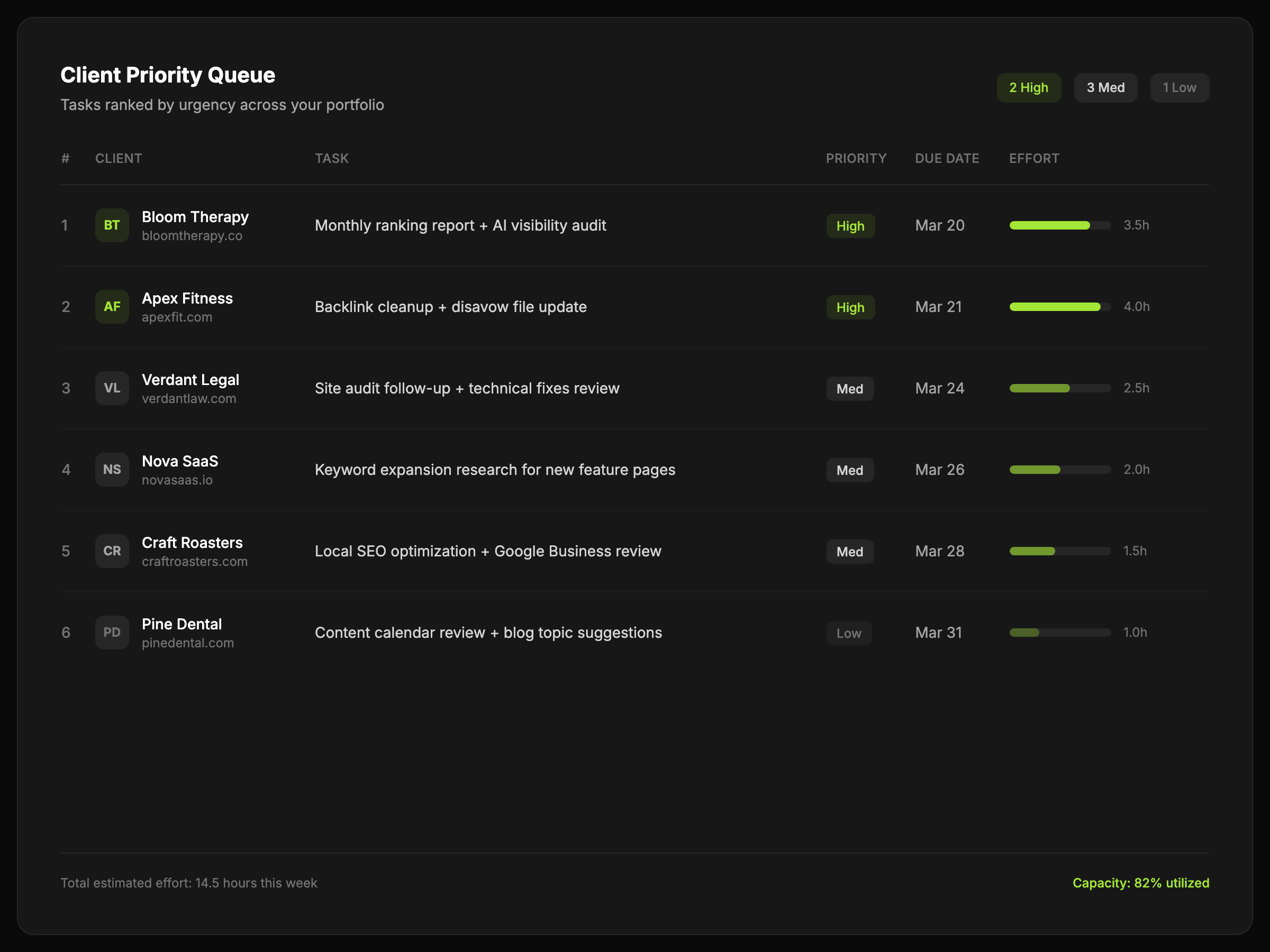Click the NS avatar for Nova SaaS
This screenshot has width=1270, height=952.
112,470
